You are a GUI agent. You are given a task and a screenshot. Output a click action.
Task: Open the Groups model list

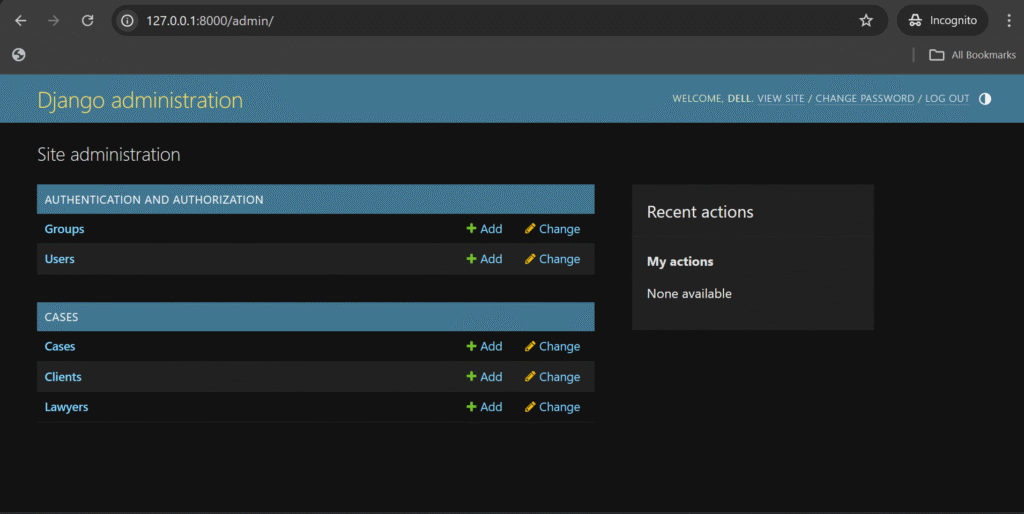point(64,229)
